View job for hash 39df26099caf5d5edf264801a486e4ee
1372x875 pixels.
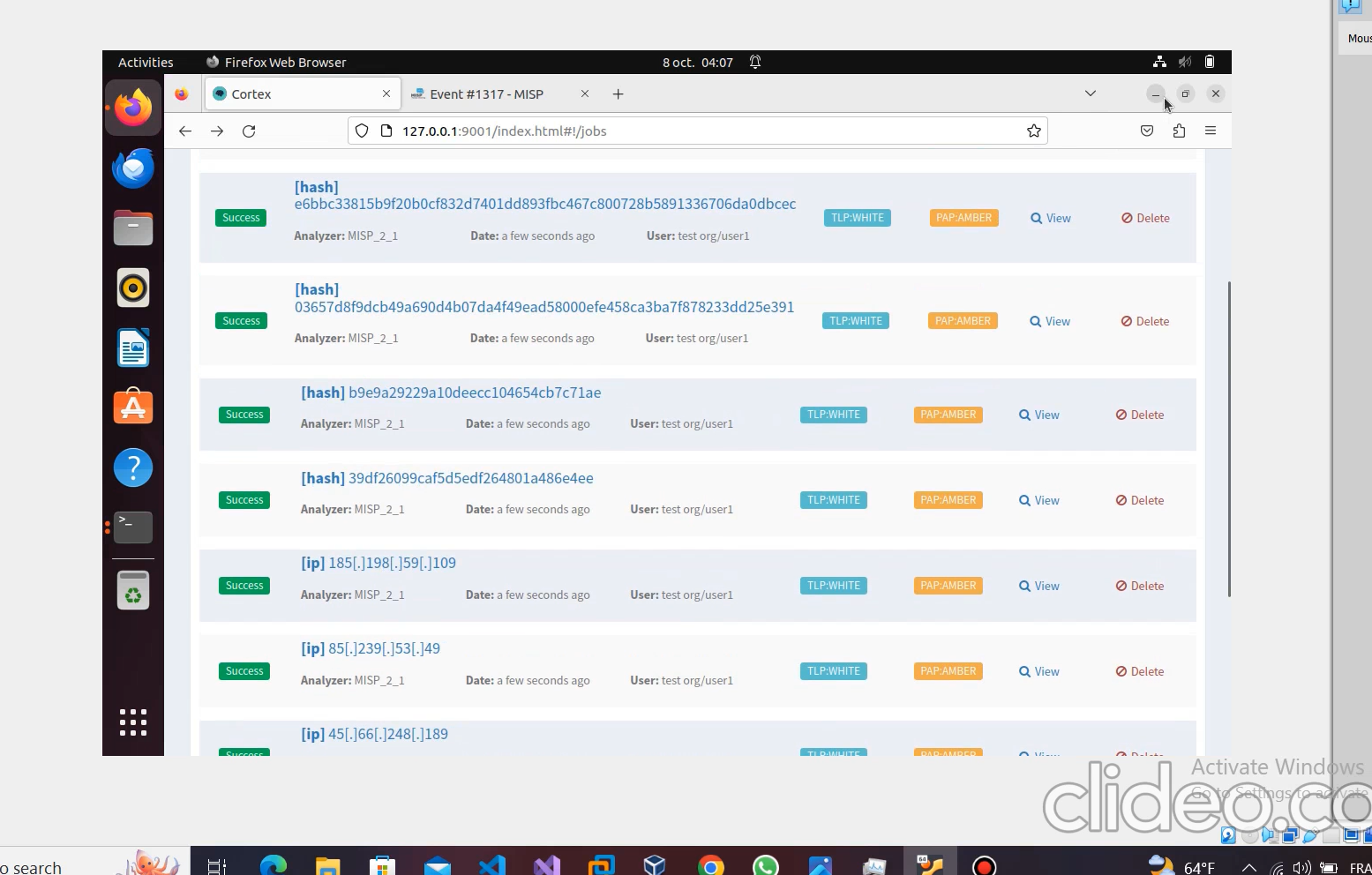tap(1039, 500)
